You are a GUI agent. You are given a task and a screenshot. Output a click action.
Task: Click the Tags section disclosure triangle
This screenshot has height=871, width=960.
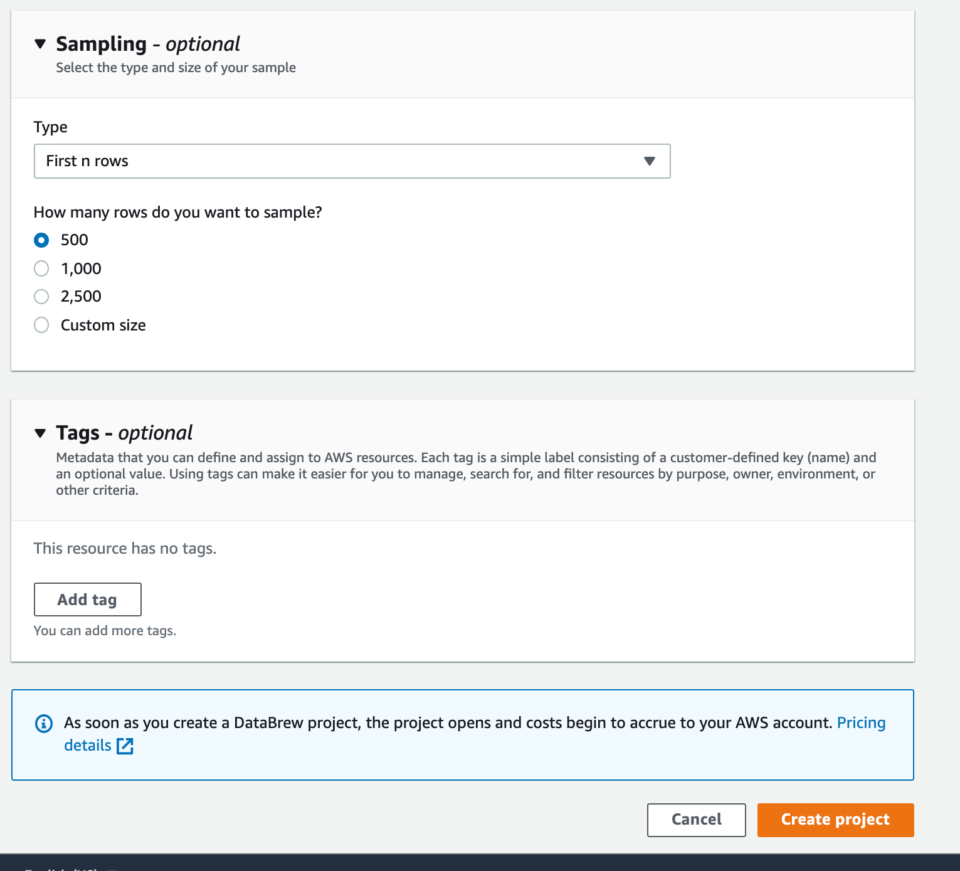tap(40, 433)
